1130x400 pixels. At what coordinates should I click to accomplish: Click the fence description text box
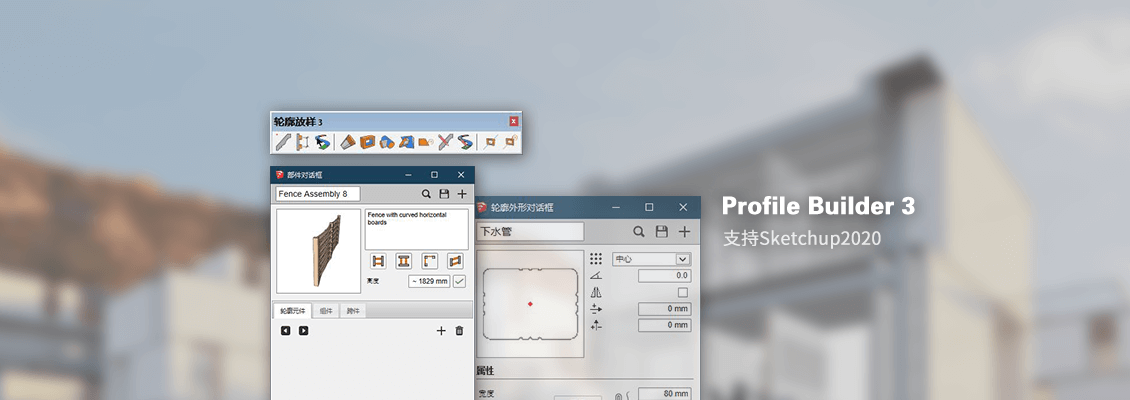[x=417, y=229]
